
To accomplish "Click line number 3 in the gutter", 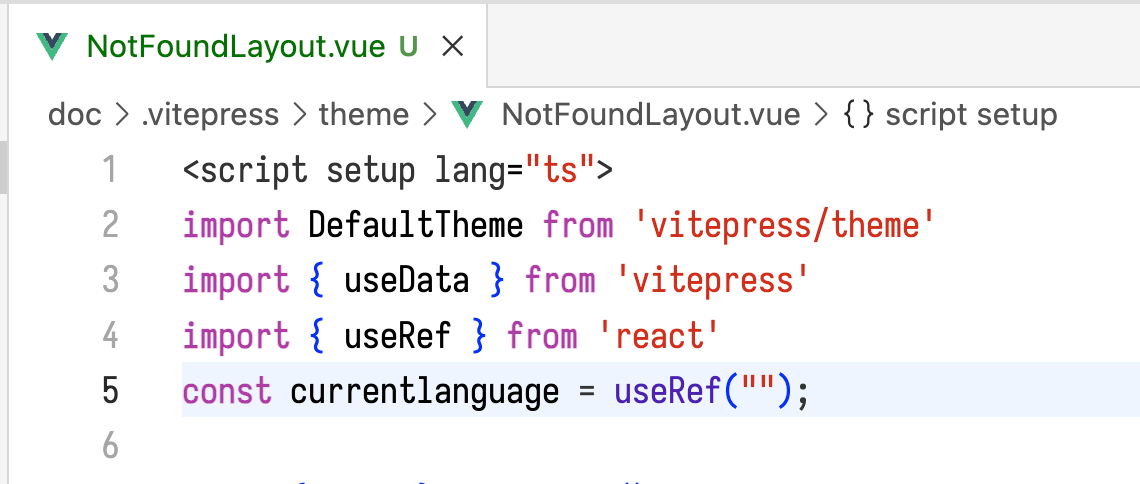I will [110, 281].
